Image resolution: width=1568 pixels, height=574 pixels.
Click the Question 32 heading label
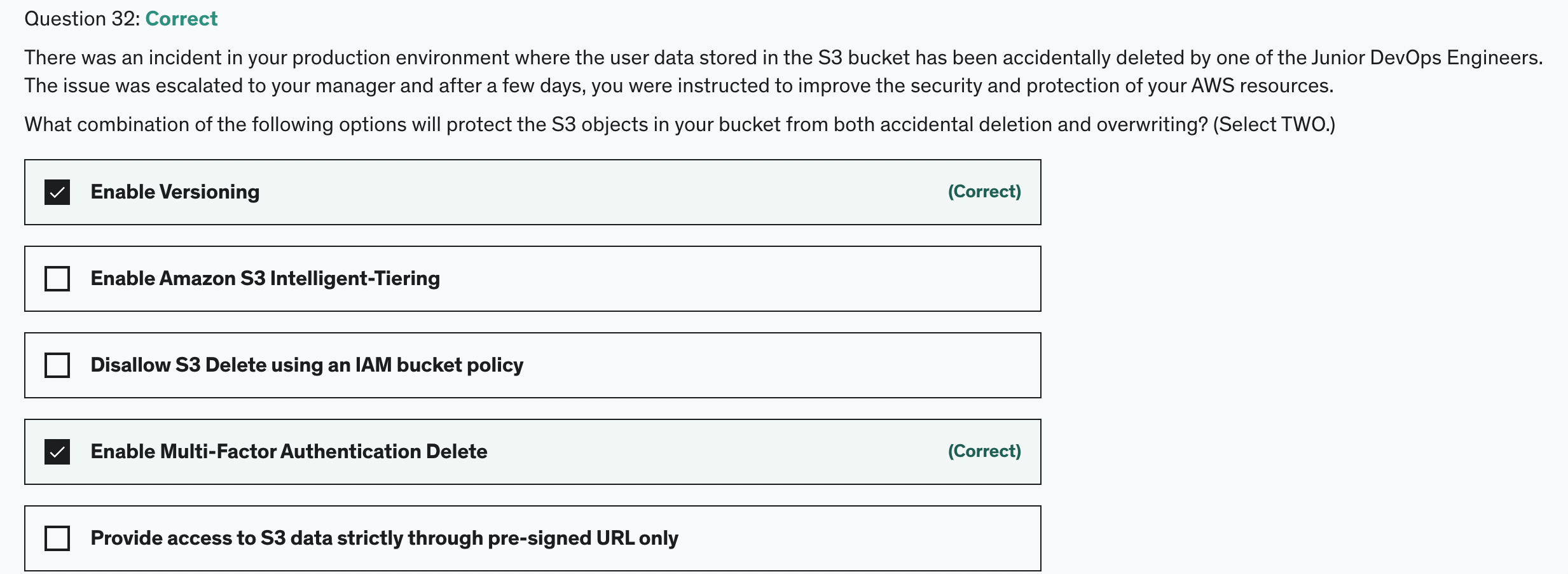81,19
